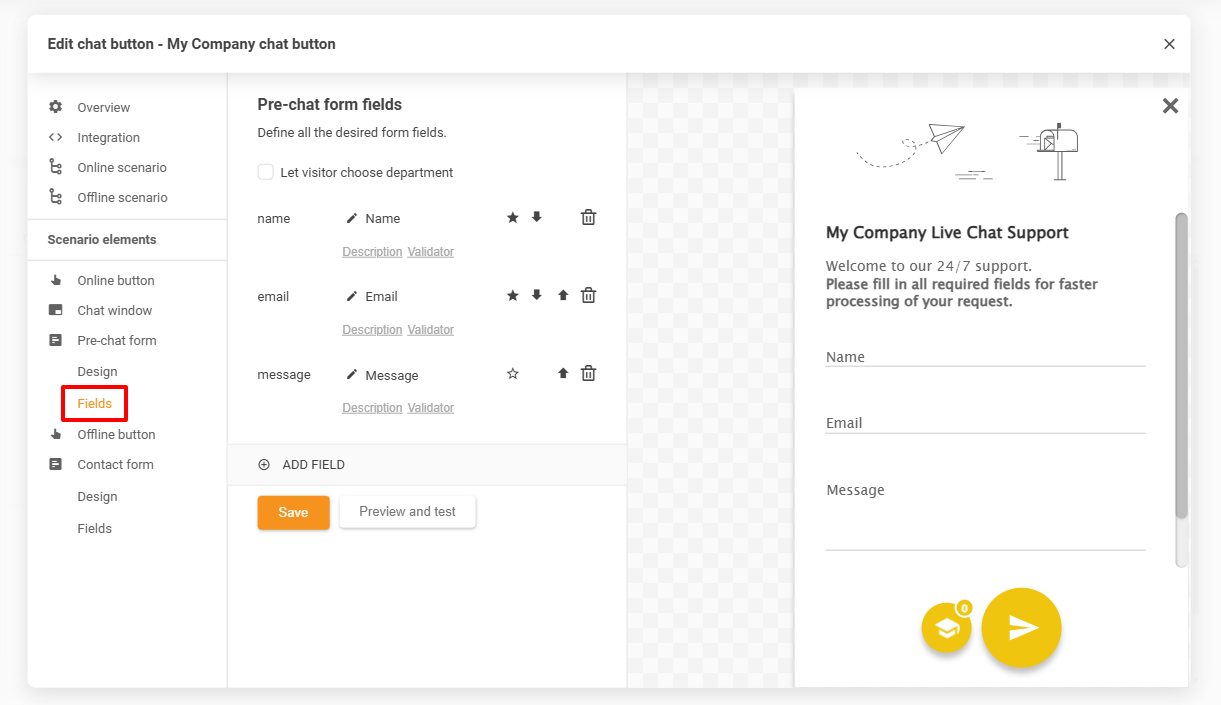The image size is (1221, 705).
Task: Click the preview pane vertical scrollbar
Action: 1181,366
